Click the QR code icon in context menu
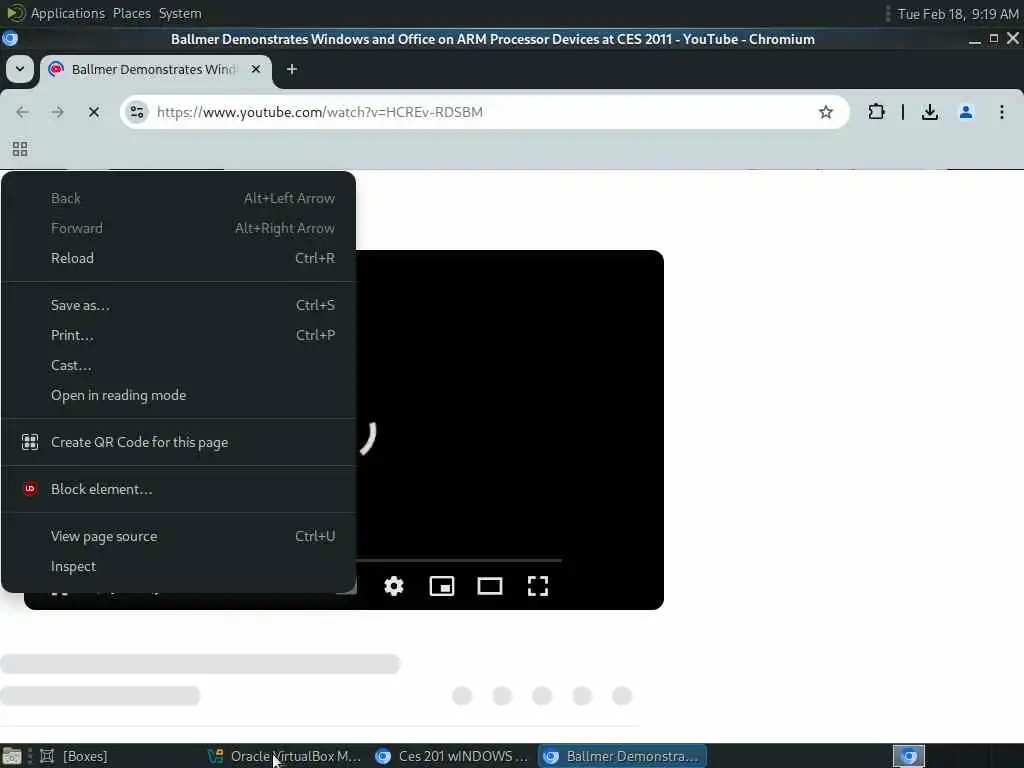Screen dimensions: 1024x768 (x=29, y=441)
